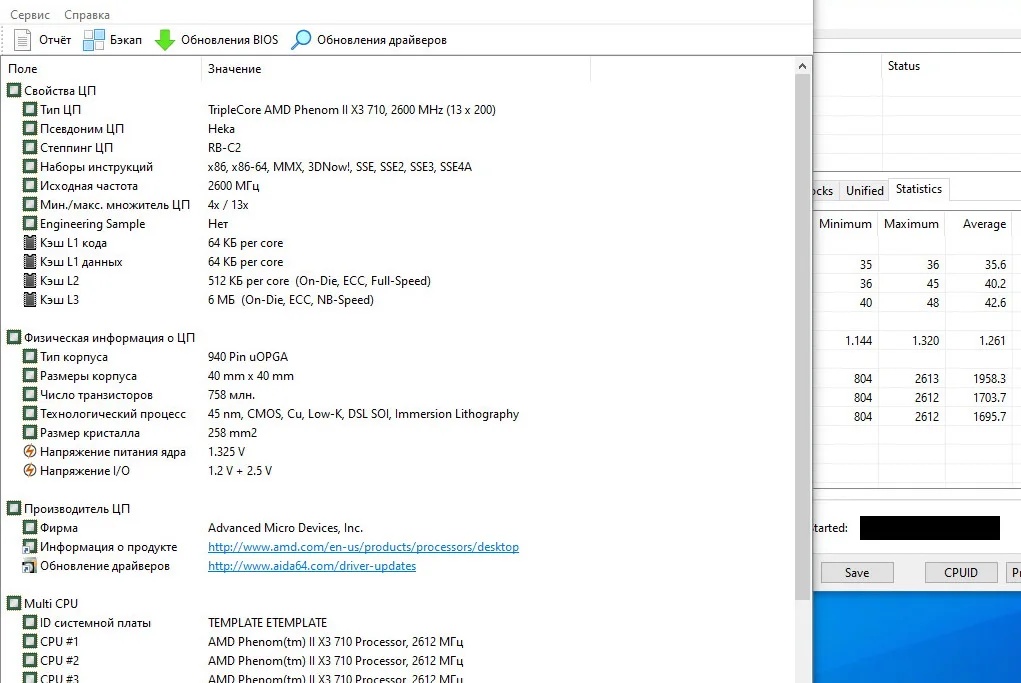
Task: Click the Отчёт toolbar label
Action: click(55, 40)
